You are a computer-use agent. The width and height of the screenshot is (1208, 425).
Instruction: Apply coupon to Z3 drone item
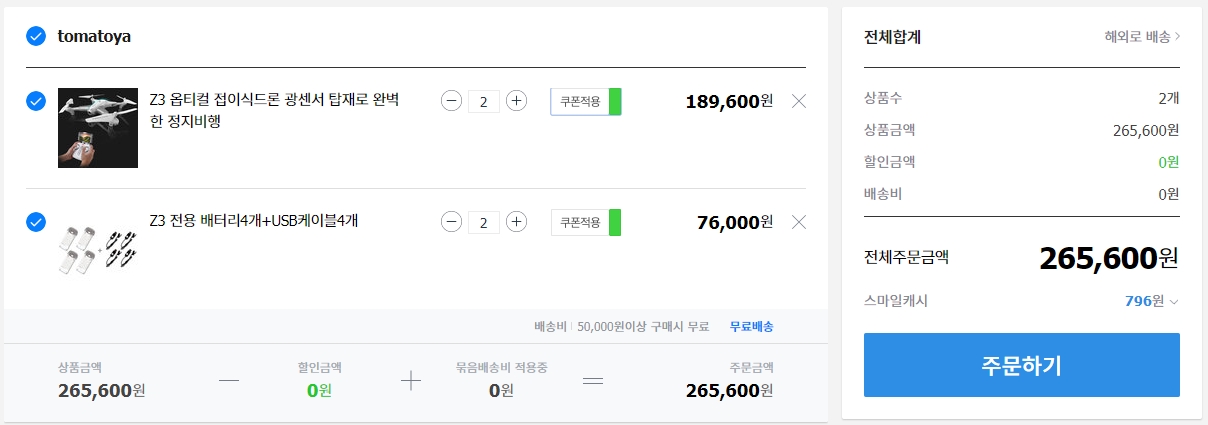[586, 101]
